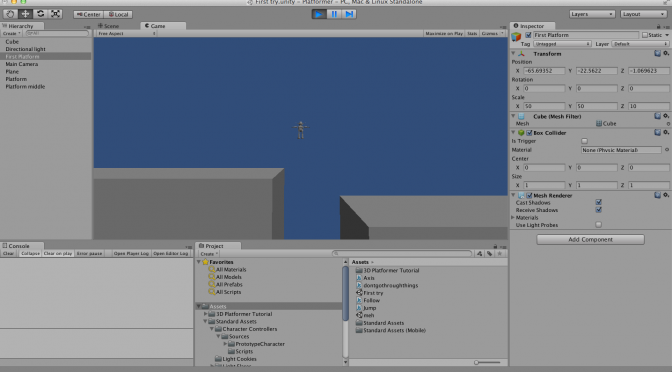Click Open Editor Log
The width and height of the screenshot is (672, 372).
coord(171,254)
